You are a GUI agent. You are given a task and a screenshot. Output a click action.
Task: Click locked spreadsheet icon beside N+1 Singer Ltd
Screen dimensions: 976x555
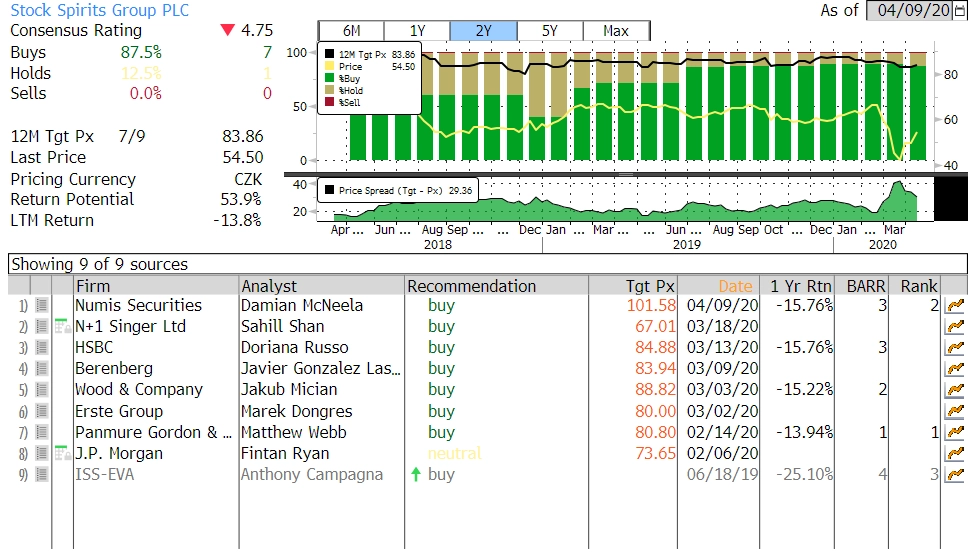pos(62,326)
